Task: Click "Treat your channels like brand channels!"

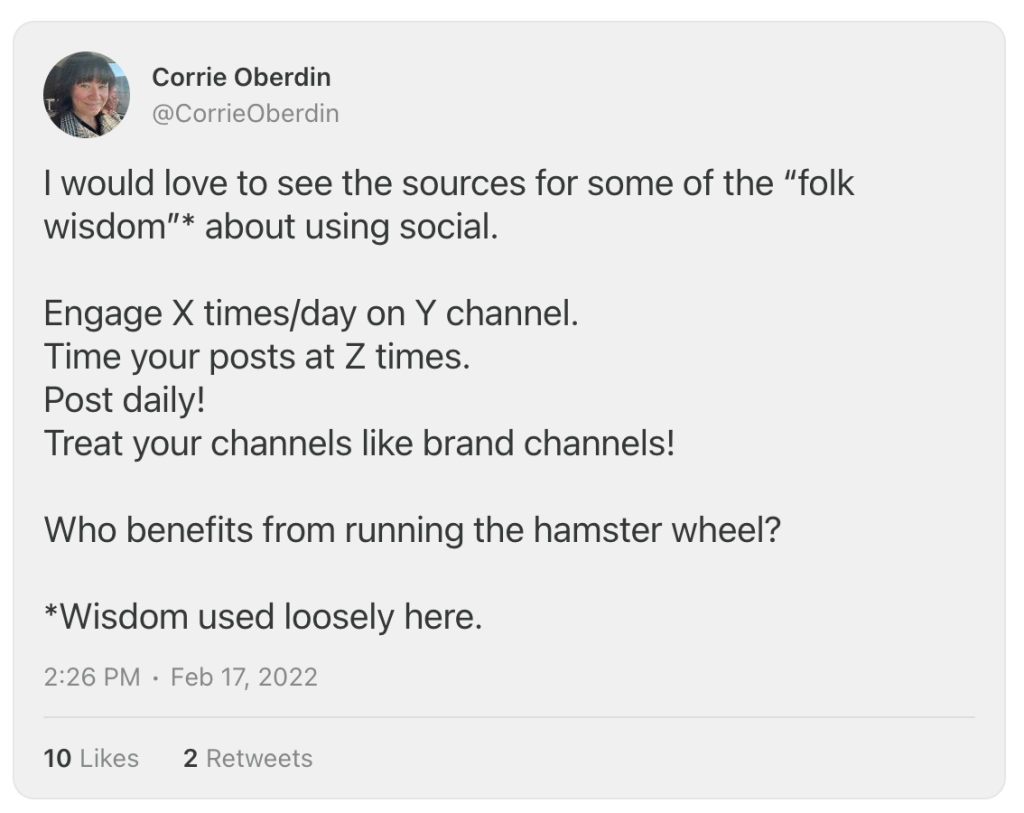Action: [359, 442]
